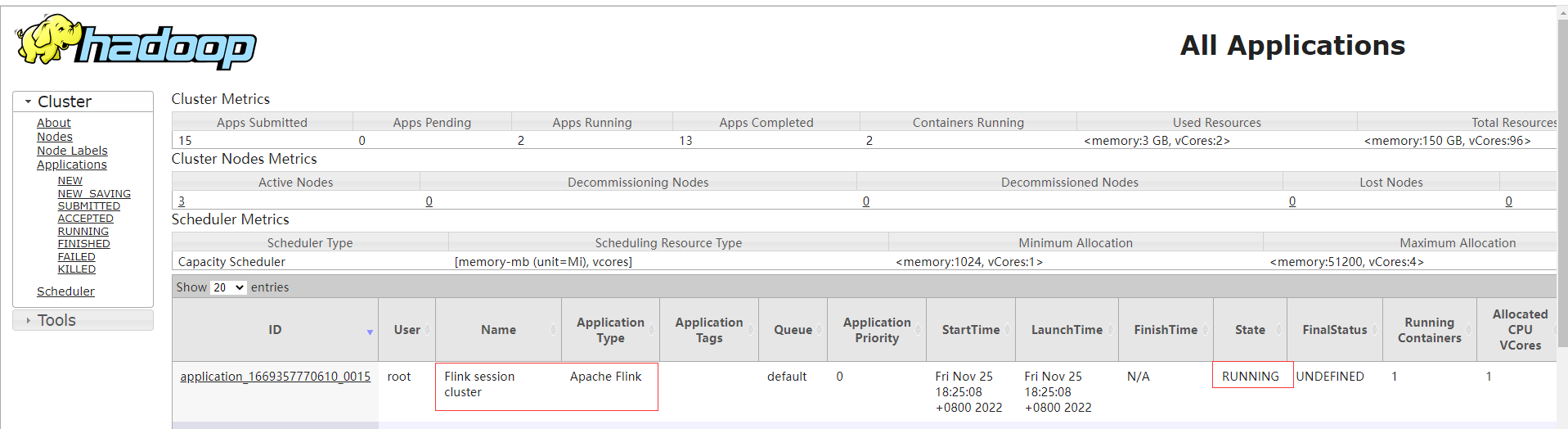Sort table by Application Priority column
This screenshot has height=429, width=1568.
coord(877,330)
